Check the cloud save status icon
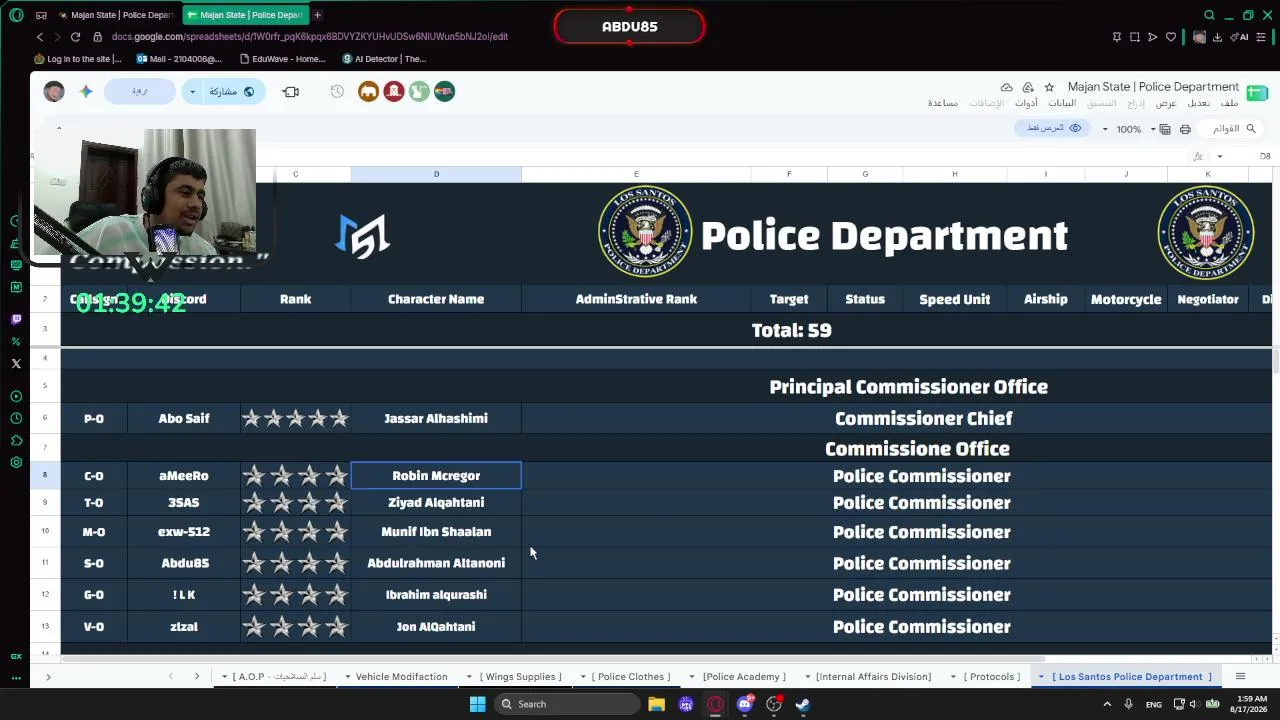The width and height of the screenshot is (1280, 720). point(1007,87)
